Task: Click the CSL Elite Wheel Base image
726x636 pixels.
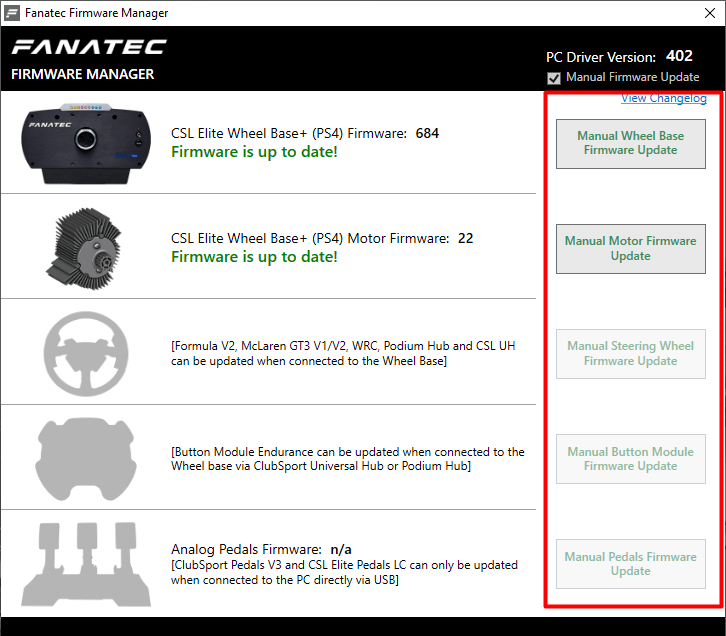Action: (x=86, y=143)
